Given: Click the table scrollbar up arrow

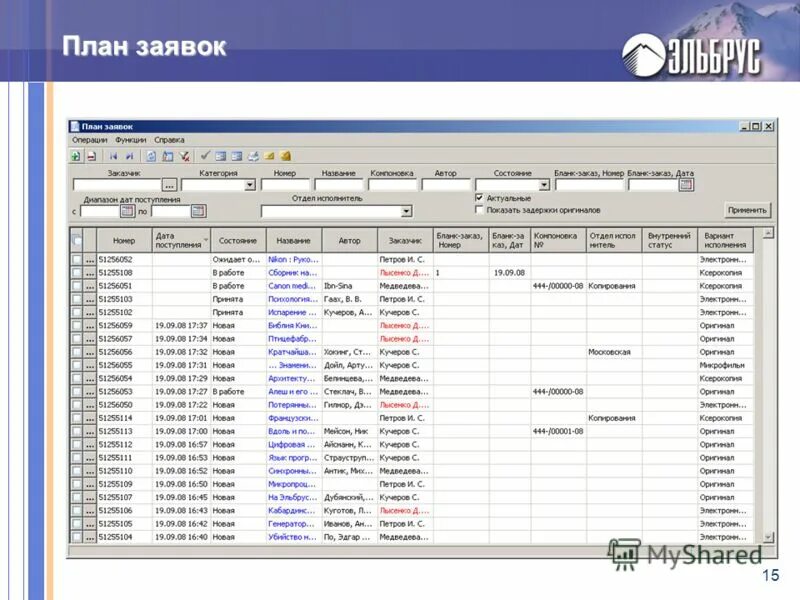Looking at the screenshot, I should click(768, 233).
